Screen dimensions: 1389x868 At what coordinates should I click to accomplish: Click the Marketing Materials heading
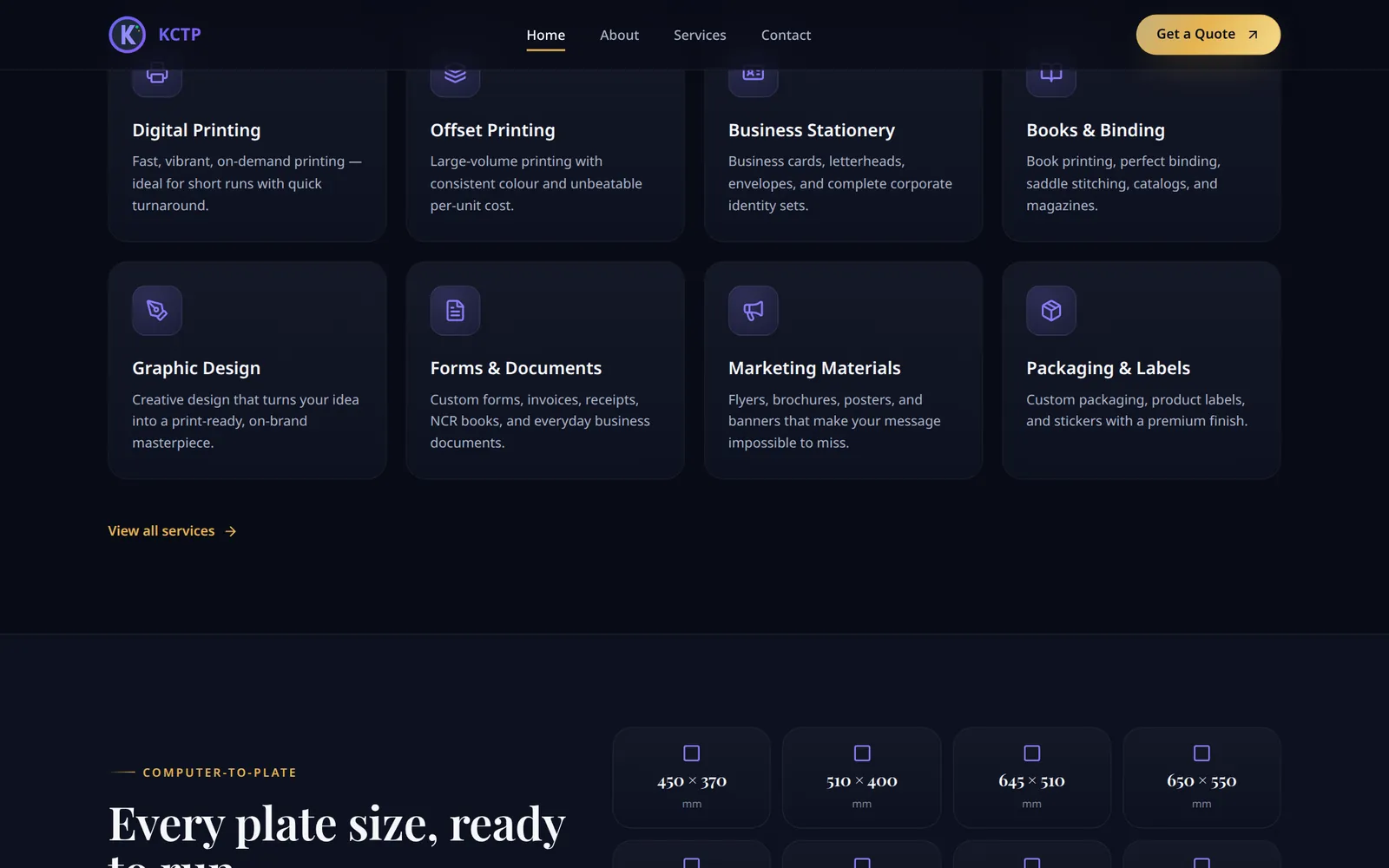pyautogui.click(x=814, y=368)
